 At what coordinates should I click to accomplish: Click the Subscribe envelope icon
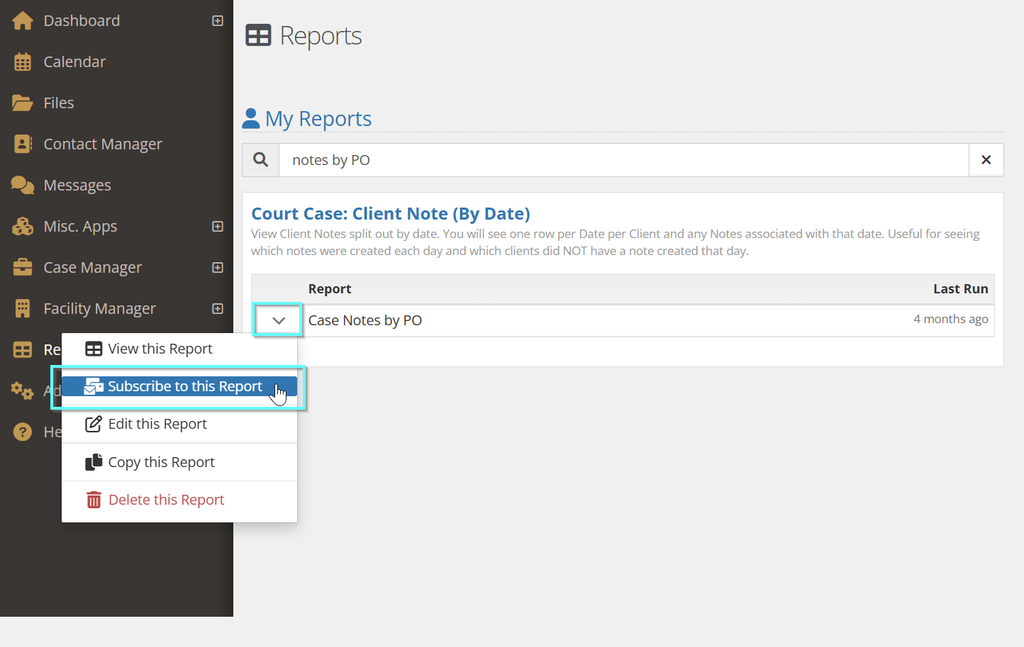[93, 387]
